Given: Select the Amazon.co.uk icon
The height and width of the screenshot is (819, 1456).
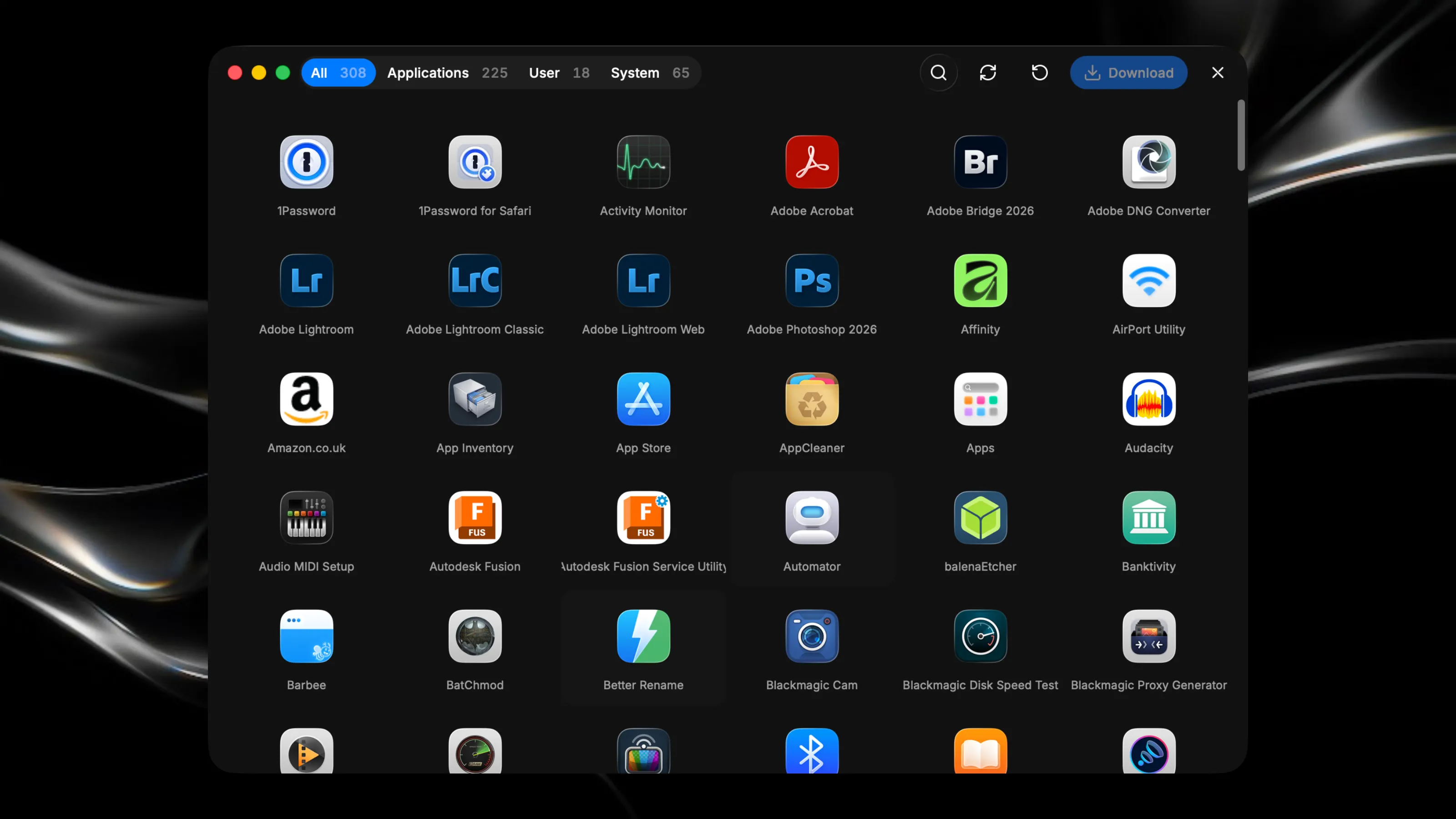Looking at the screenshot, I should pyautogui.click(x=306, y=399).
